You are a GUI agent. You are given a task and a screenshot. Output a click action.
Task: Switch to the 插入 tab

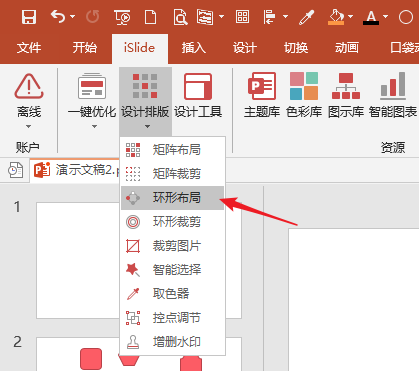(193, 48)
